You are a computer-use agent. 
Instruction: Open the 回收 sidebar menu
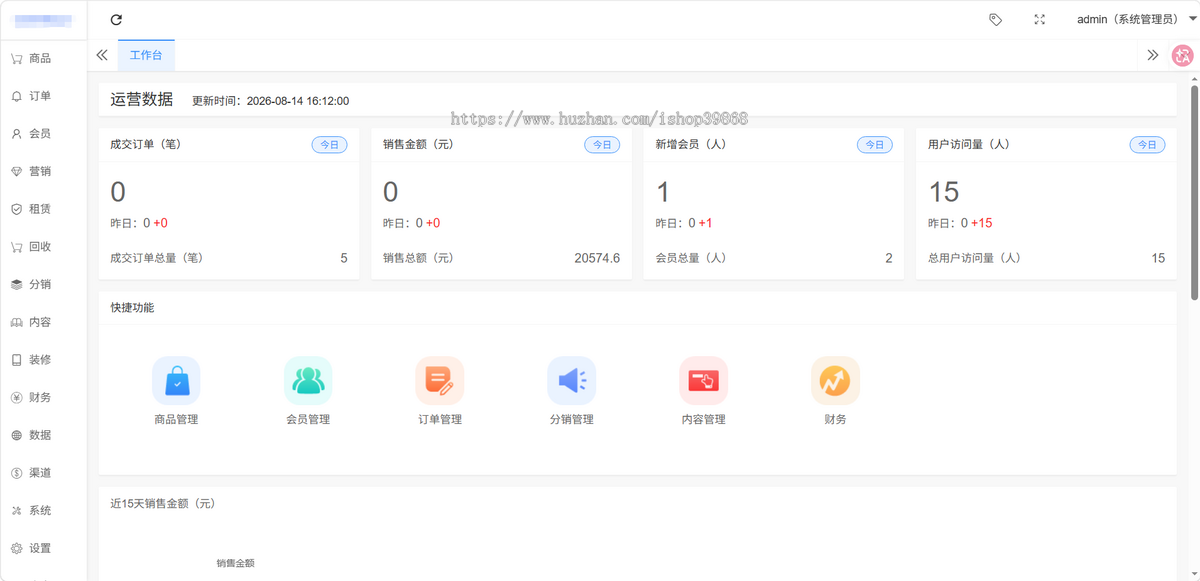(x=43, y=246)
